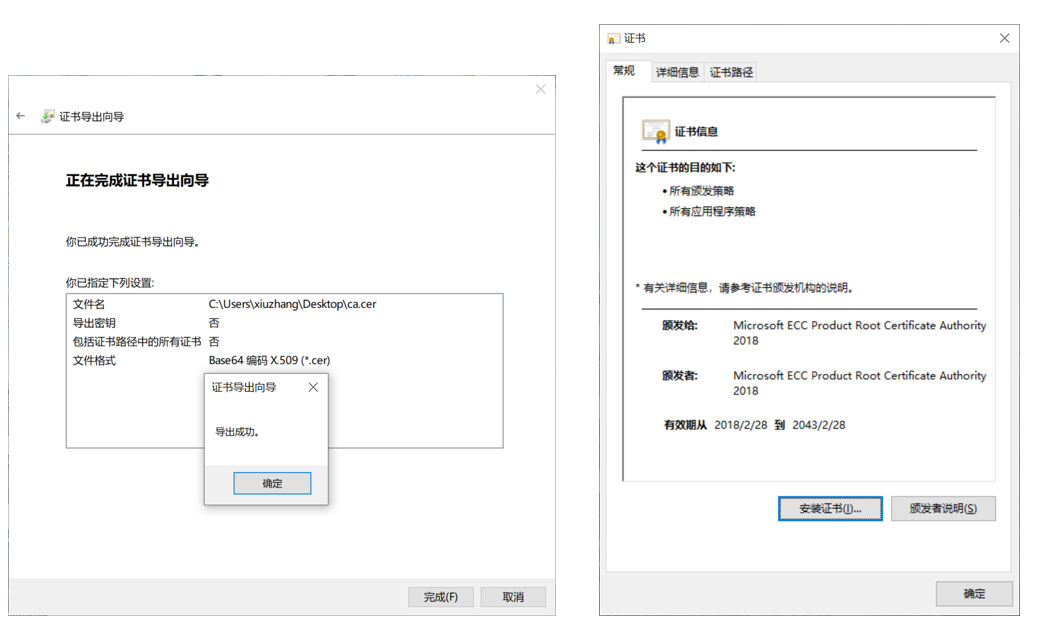The width and height of the screenshot is (1039, 636).
Task: Click the 你已指定下列设置 label
Action: (109, 283)
